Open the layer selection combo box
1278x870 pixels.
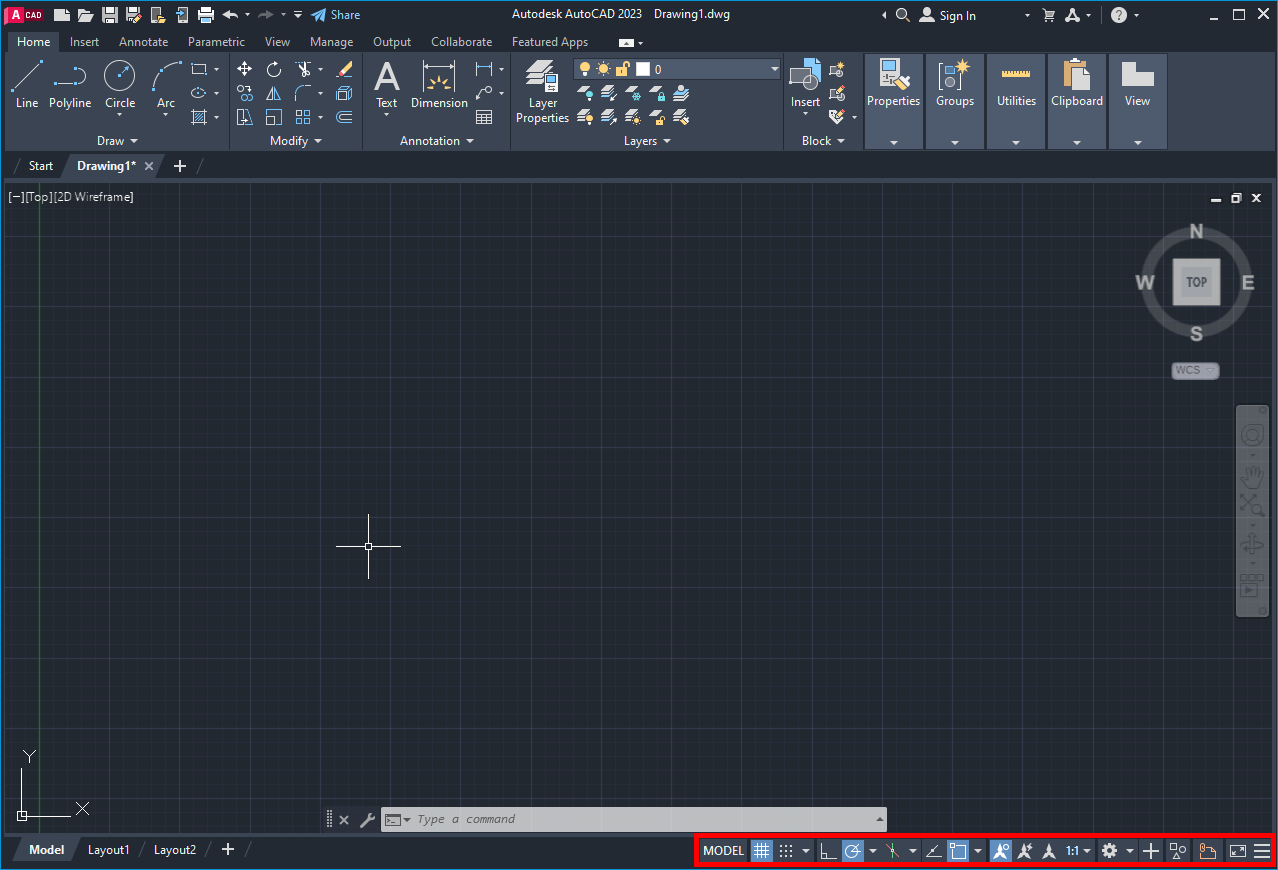click(677, 69)
